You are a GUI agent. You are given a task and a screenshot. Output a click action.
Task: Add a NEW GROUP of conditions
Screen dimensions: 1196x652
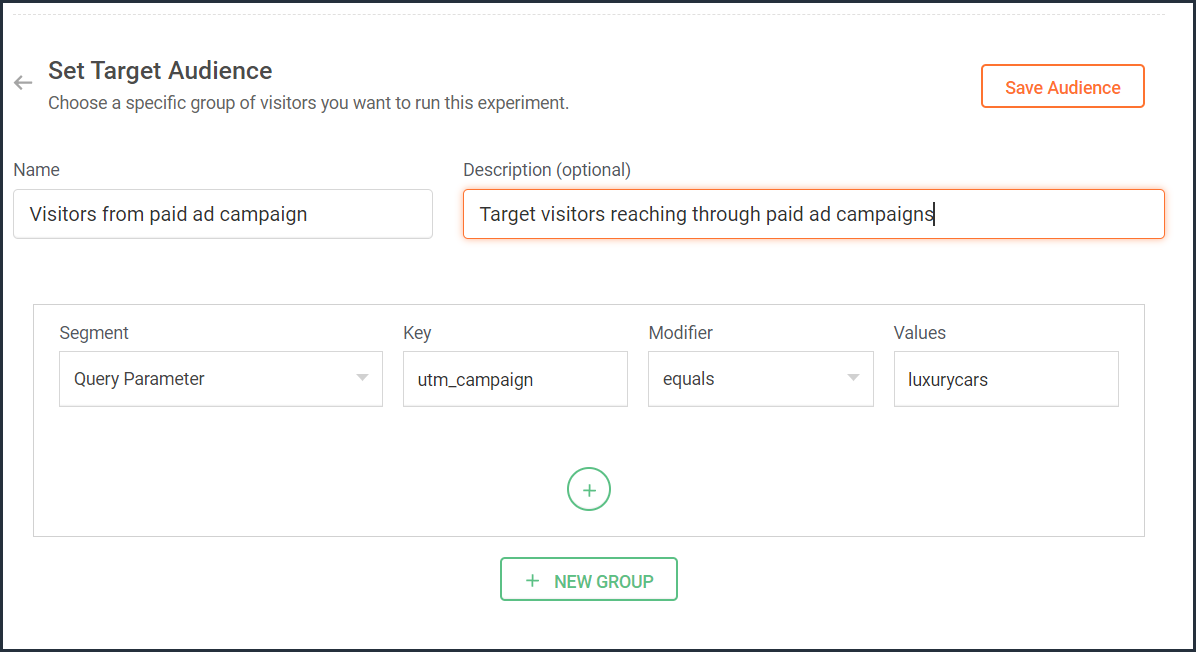click(x=589, y=580)
